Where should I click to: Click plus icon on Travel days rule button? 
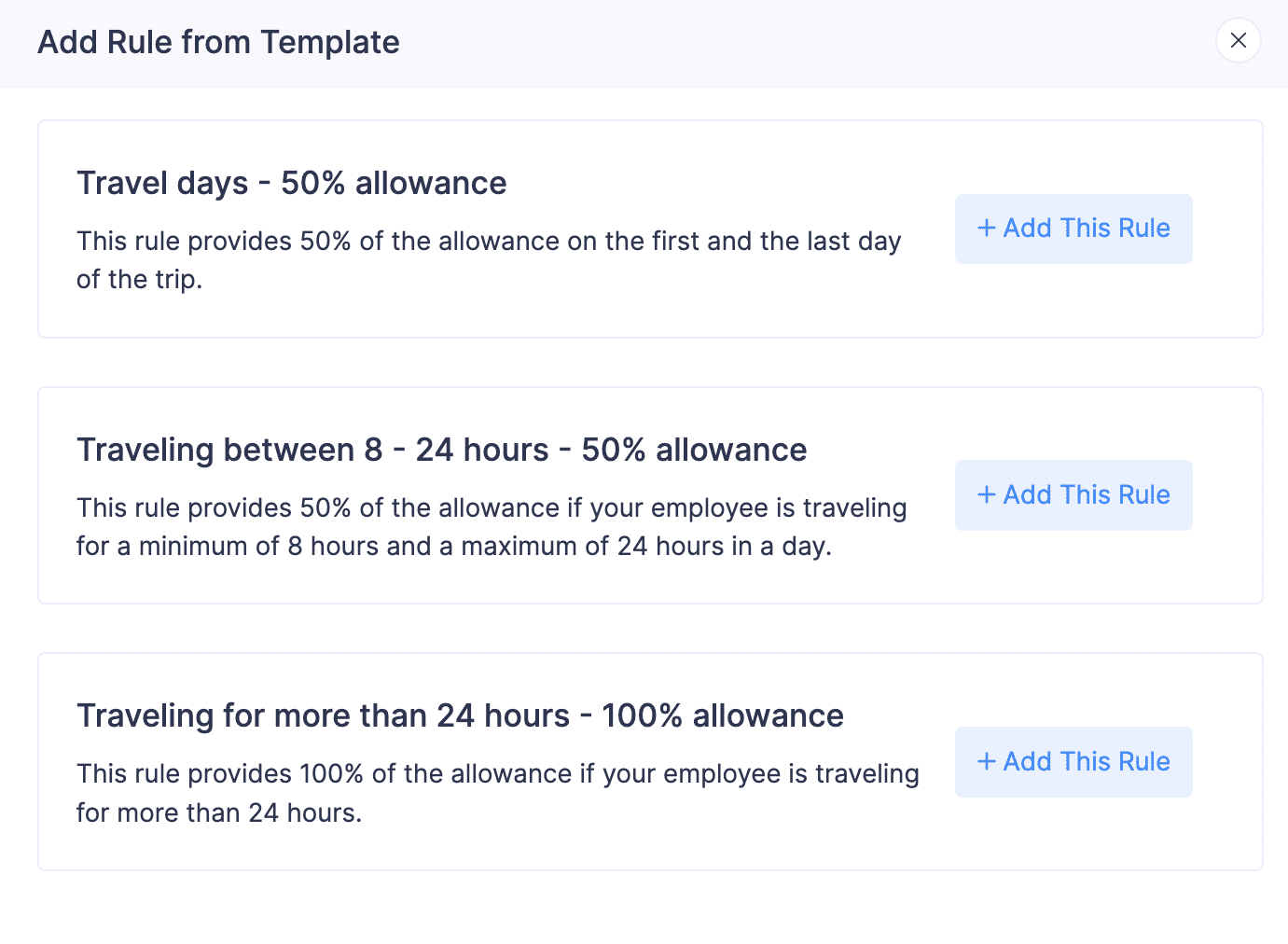[x=987, y=229]
